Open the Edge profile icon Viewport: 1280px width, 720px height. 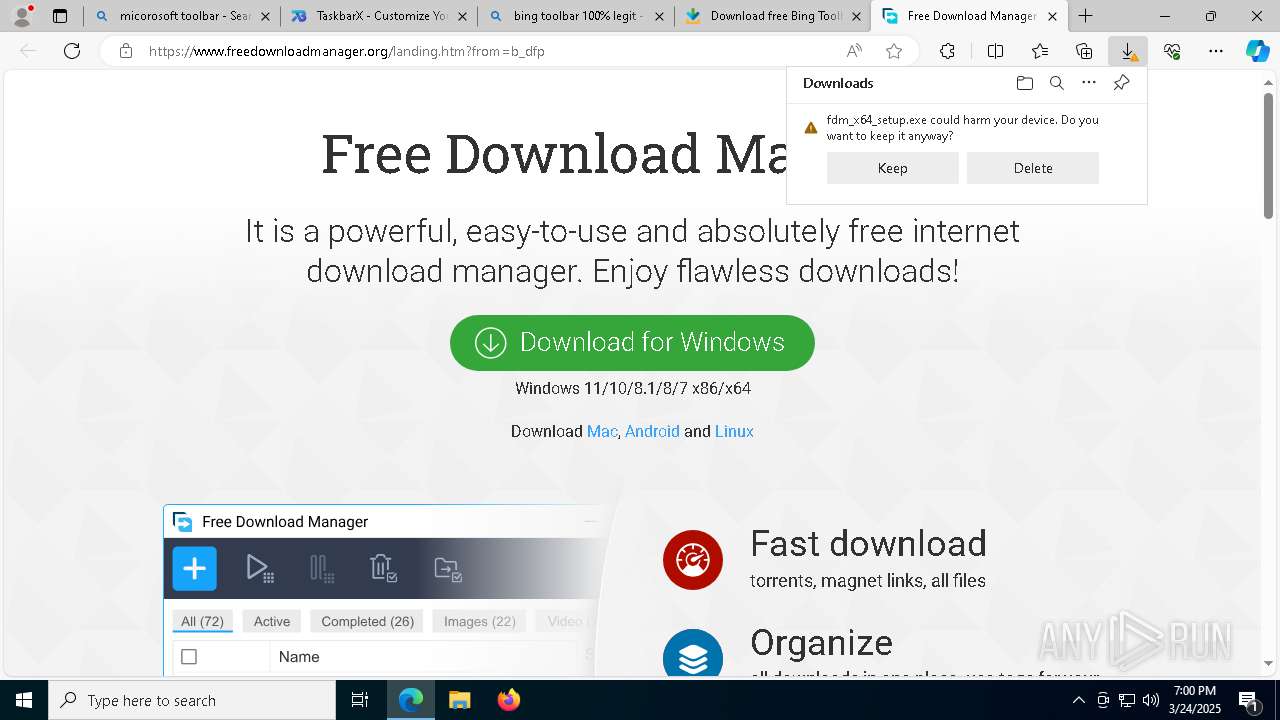tap(21, 16)
